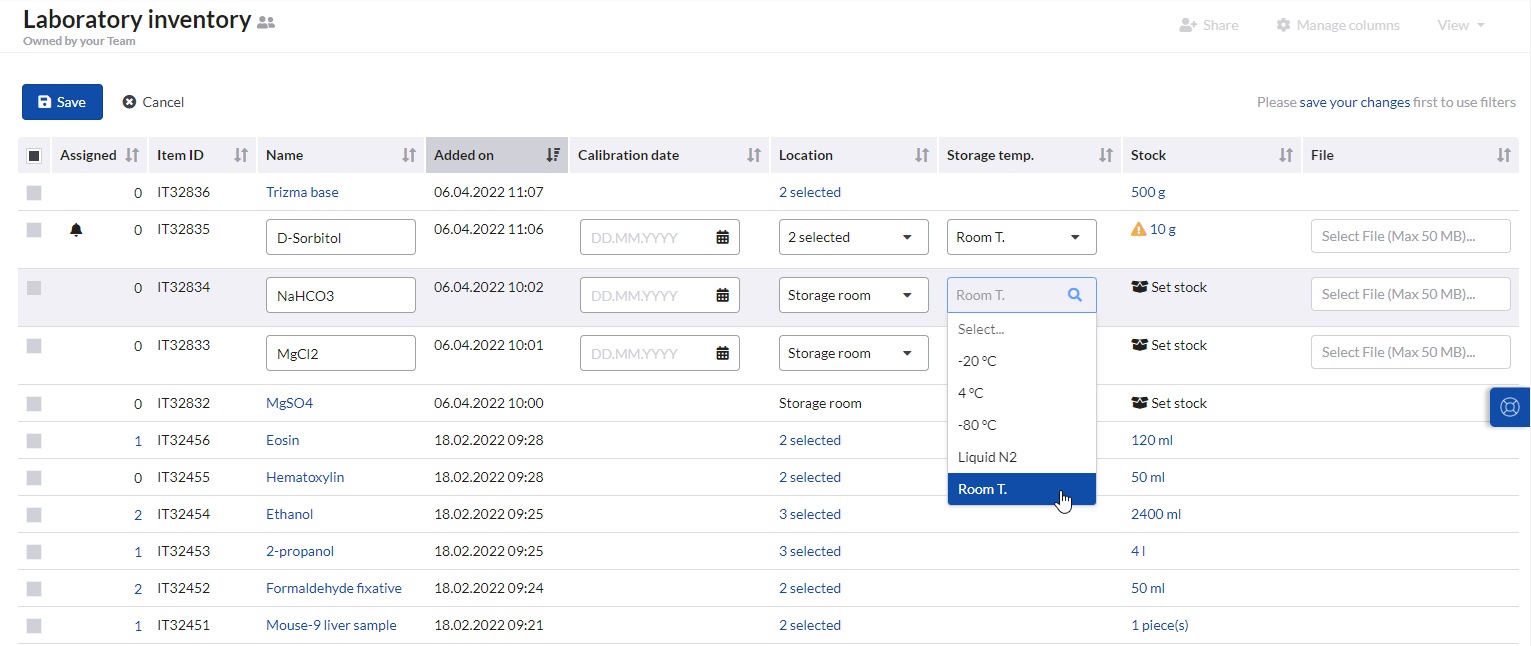Open the View dropdown menu
The image size is (1531, 646).
tap(1460, 25)
